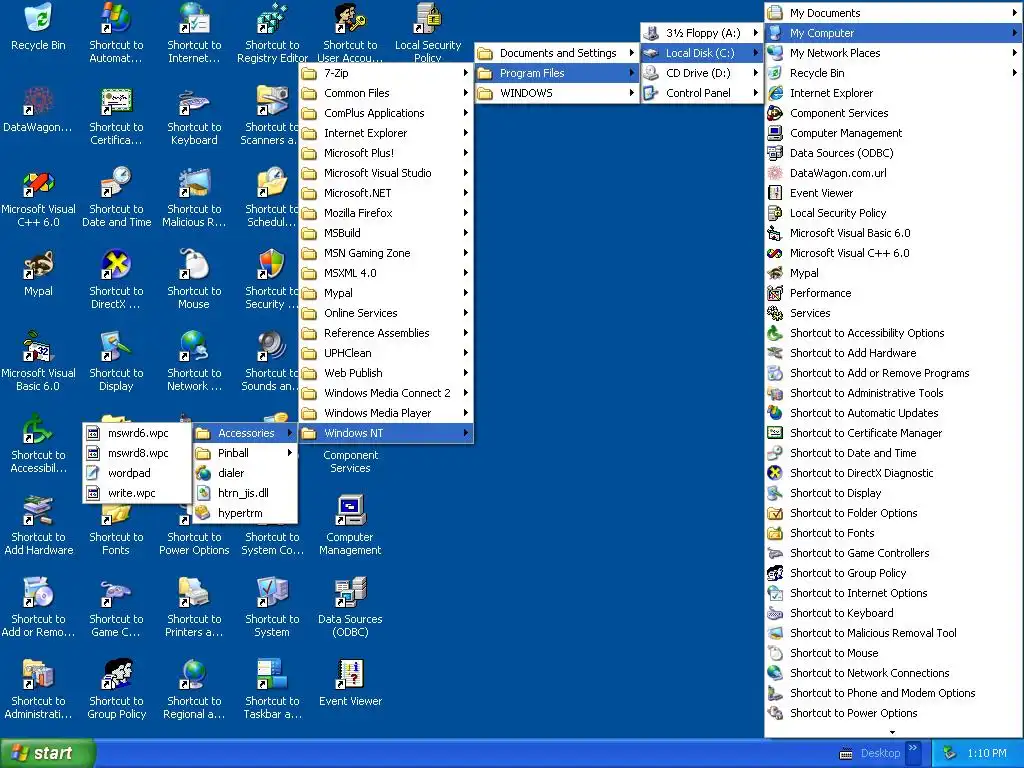Select wordpad in Accessories menu
Image resolution: width=1024 pixels, height=768 pixels.
click(137, 473)
